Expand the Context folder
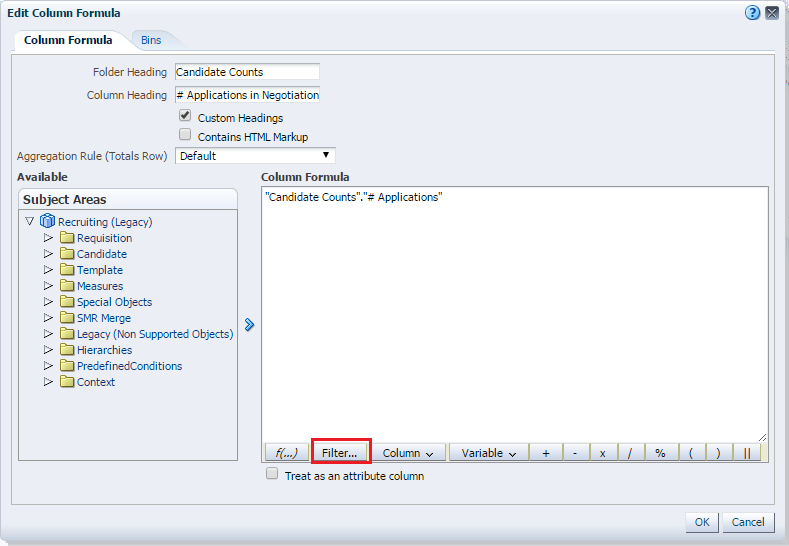 pos(48,381)
